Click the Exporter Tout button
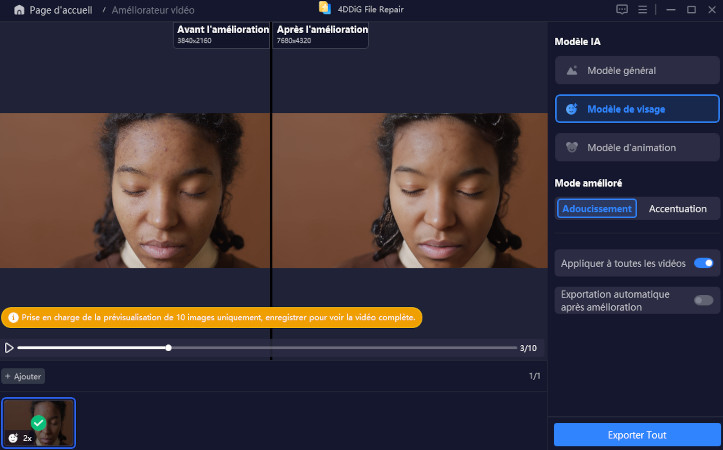Image resolution: width=723 pixels, height=450 pixels. click(637, 435)
